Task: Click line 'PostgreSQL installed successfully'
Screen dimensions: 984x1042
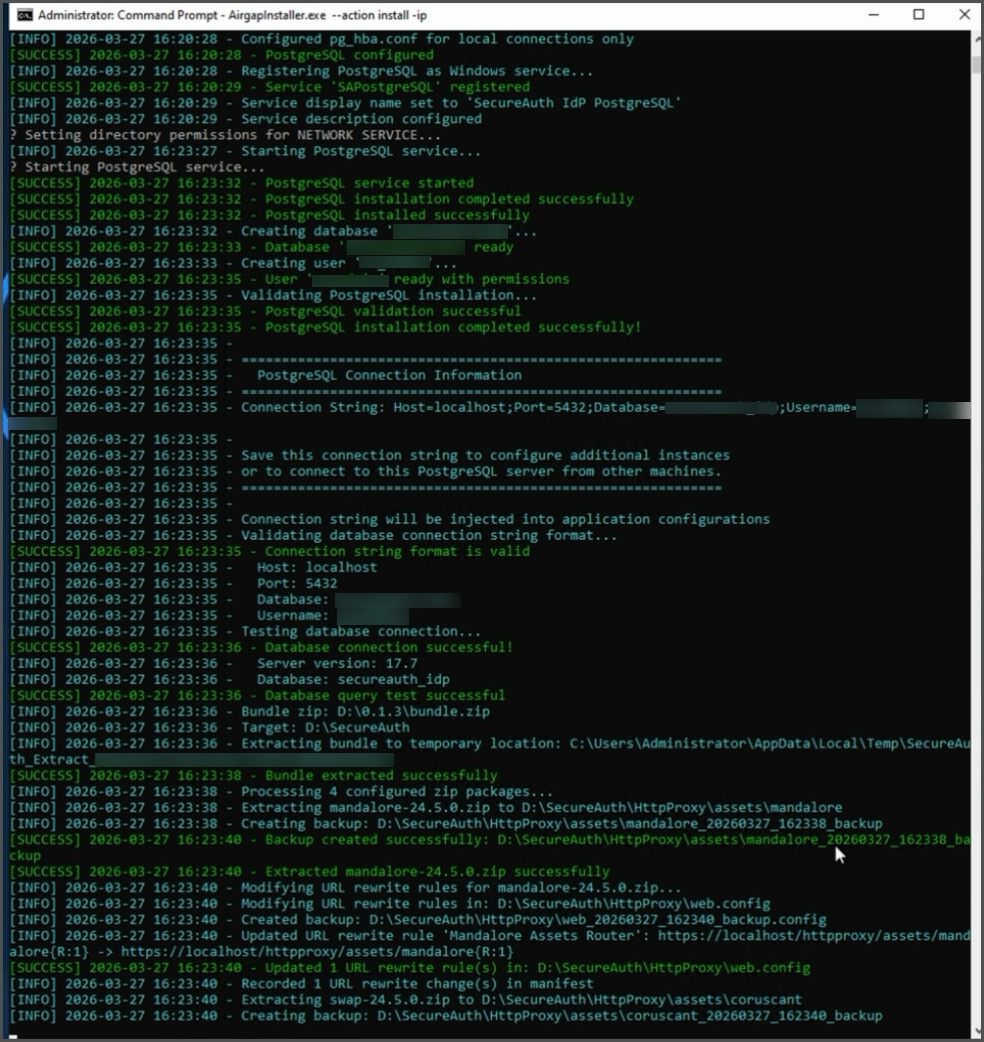Action: pos(270,215)
